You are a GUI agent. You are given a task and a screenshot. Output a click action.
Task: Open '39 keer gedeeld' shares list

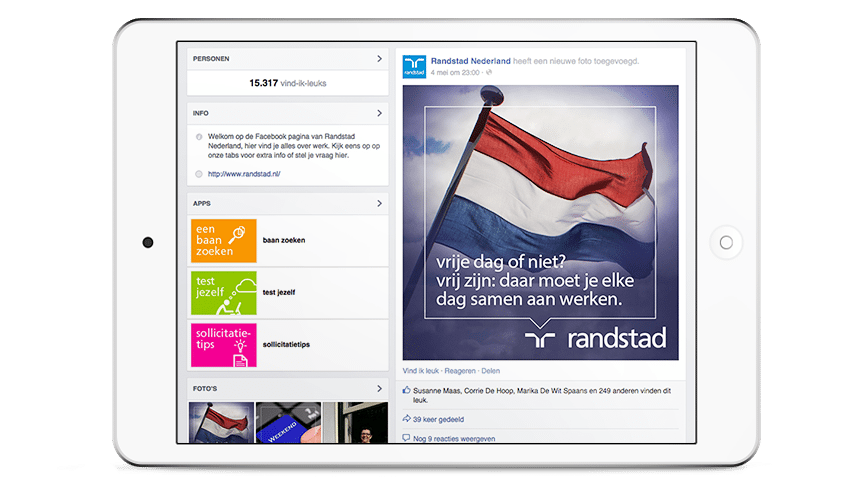438,419
